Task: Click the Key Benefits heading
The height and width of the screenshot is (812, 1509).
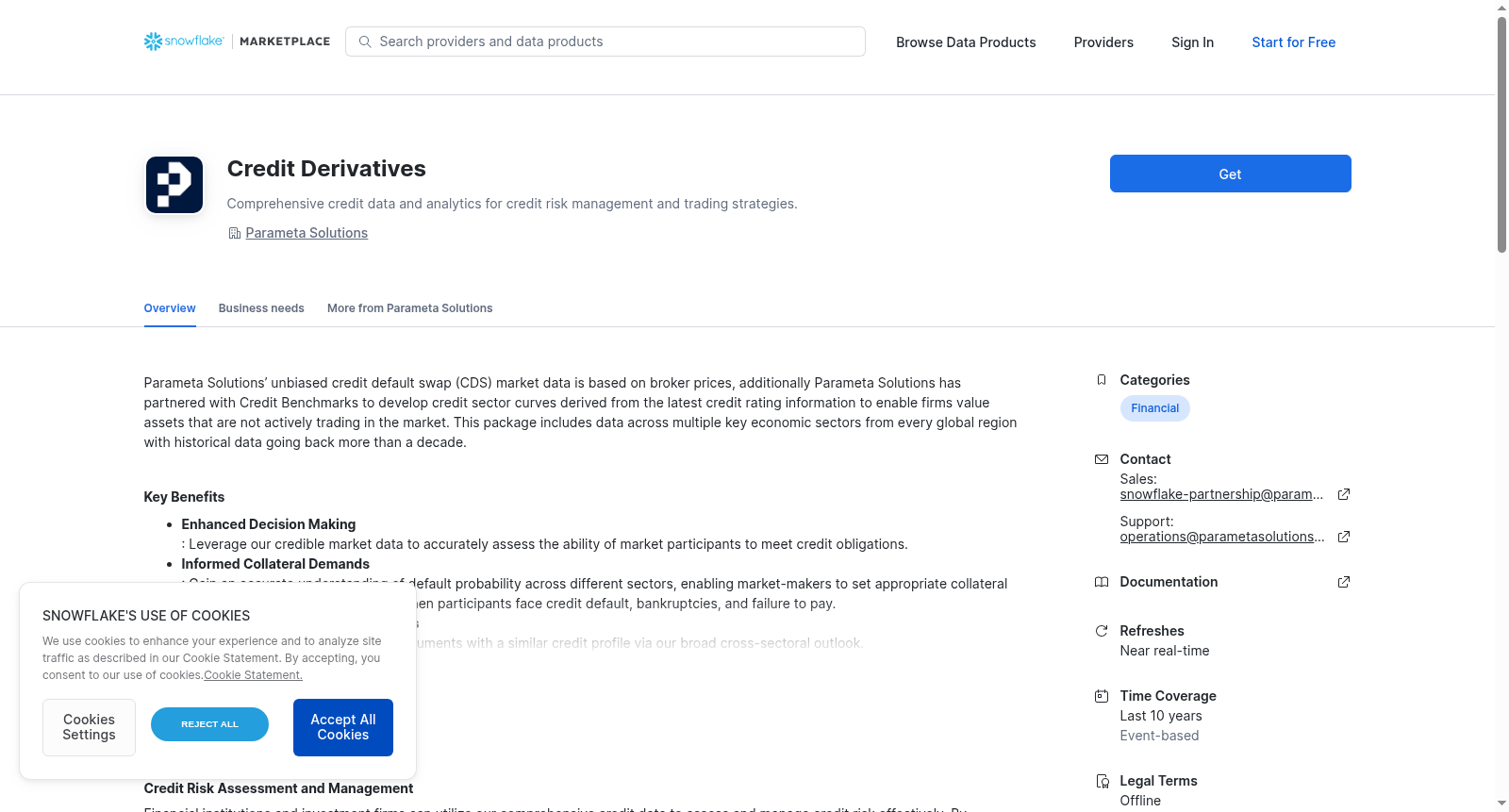Action: tap(184, 497)
